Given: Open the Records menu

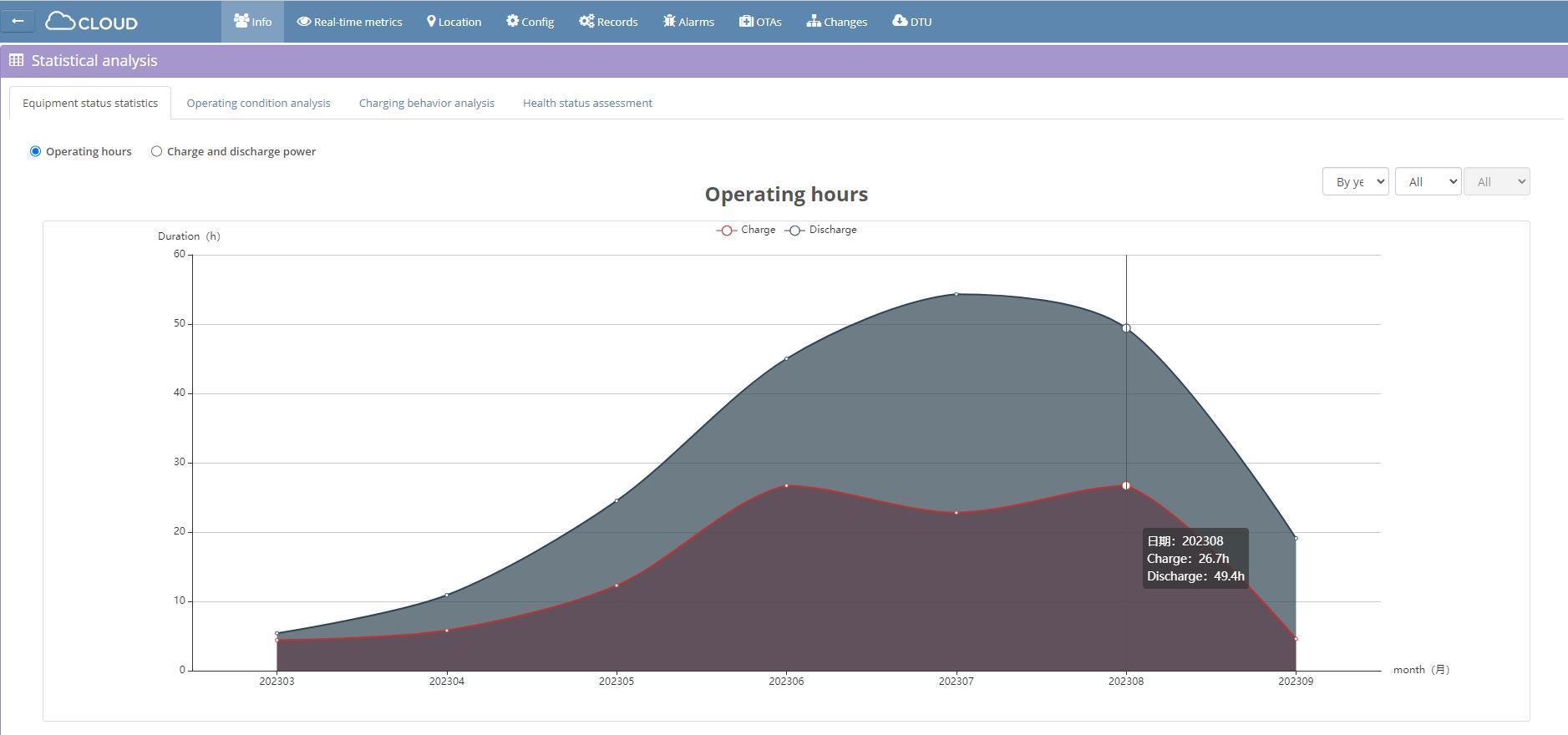Looking at the screenshot, I should 608,22.
